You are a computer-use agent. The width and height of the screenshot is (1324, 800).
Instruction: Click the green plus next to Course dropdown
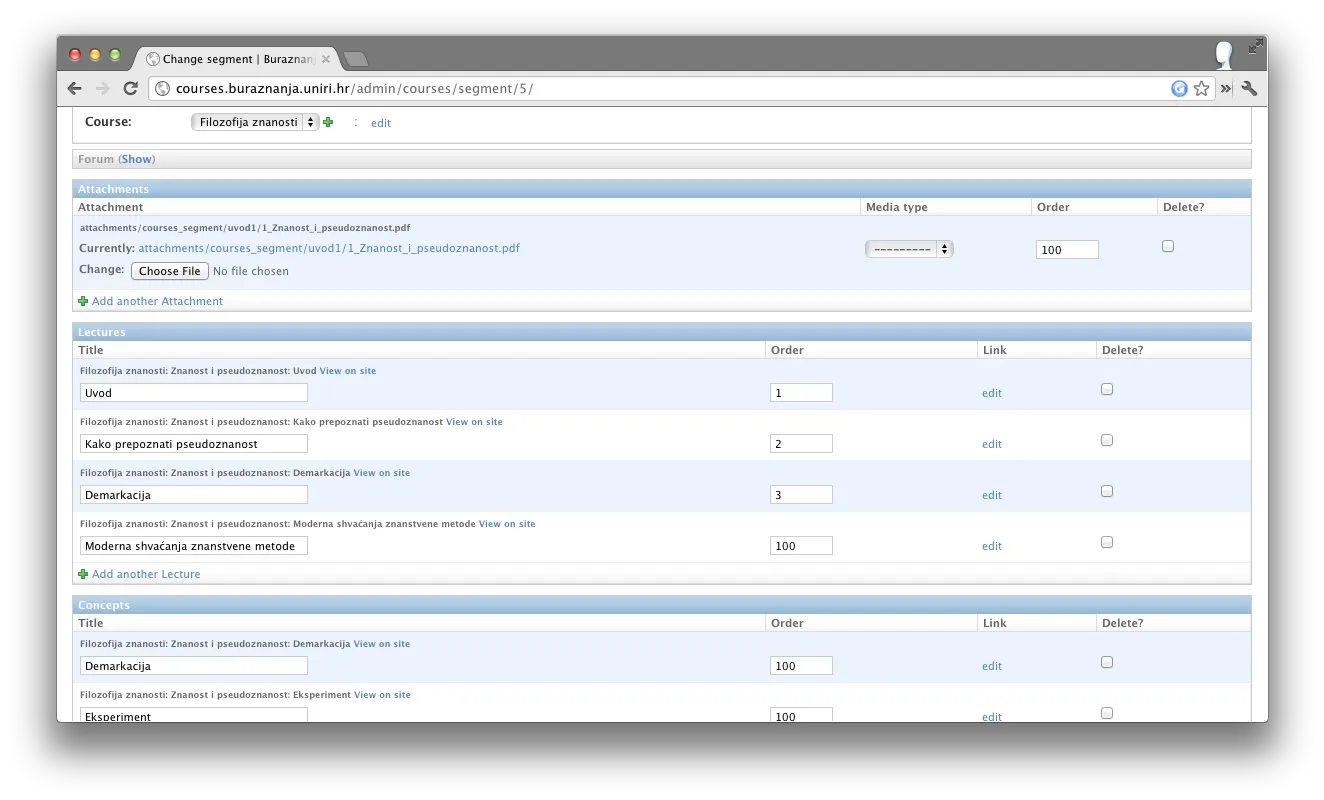328,122
